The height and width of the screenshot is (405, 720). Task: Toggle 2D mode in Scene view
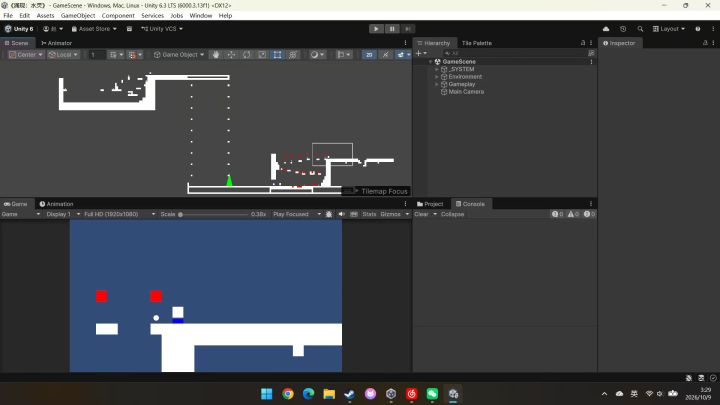point(369,55)
